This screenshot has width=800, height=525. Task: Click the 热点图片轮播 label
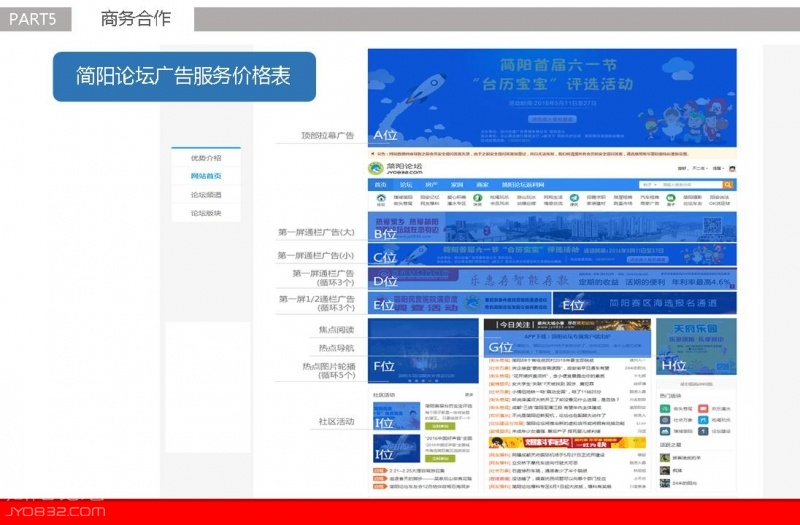coord(329,370)
